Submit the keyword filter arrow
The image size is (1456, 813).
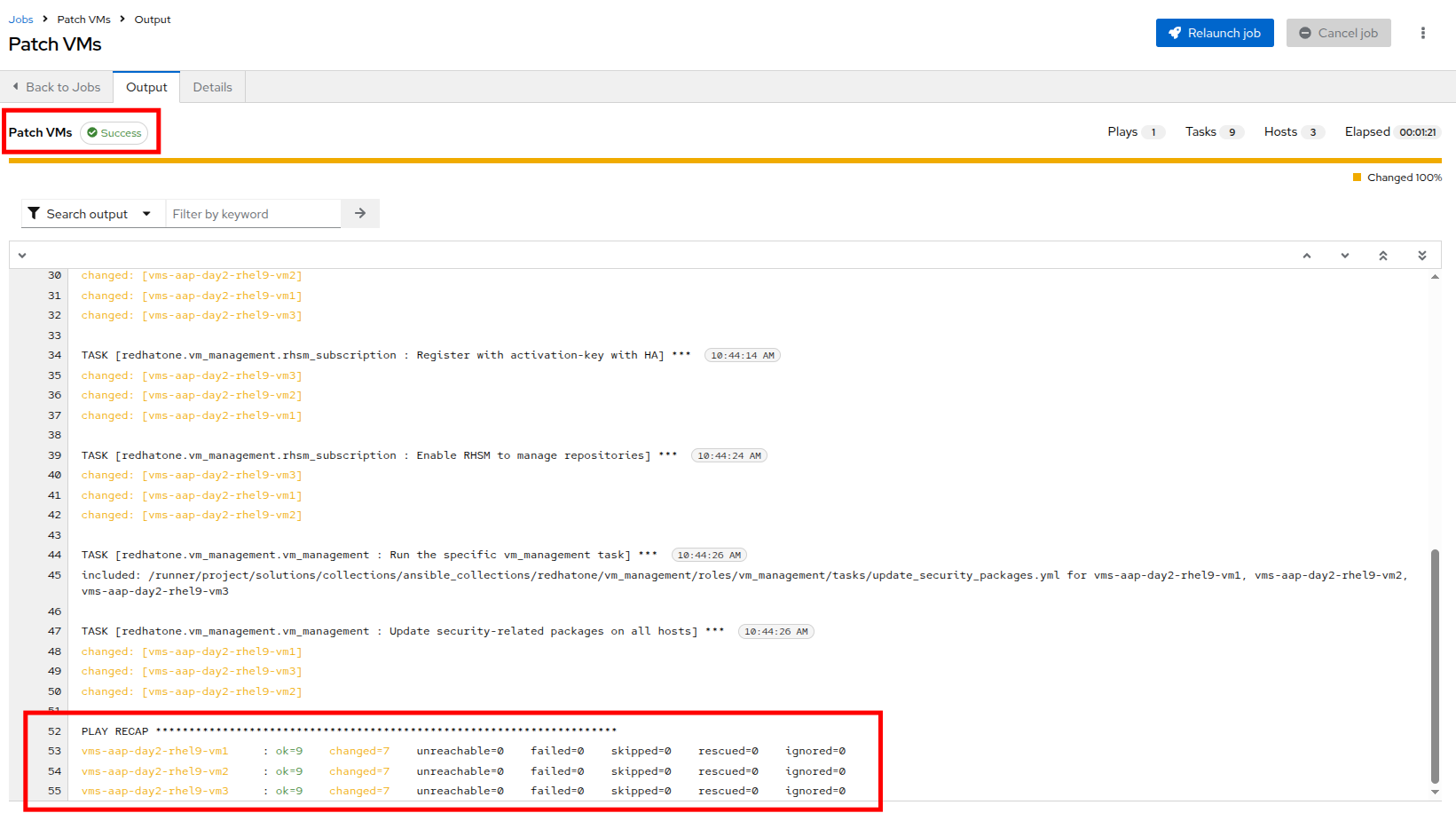[360, 213]
